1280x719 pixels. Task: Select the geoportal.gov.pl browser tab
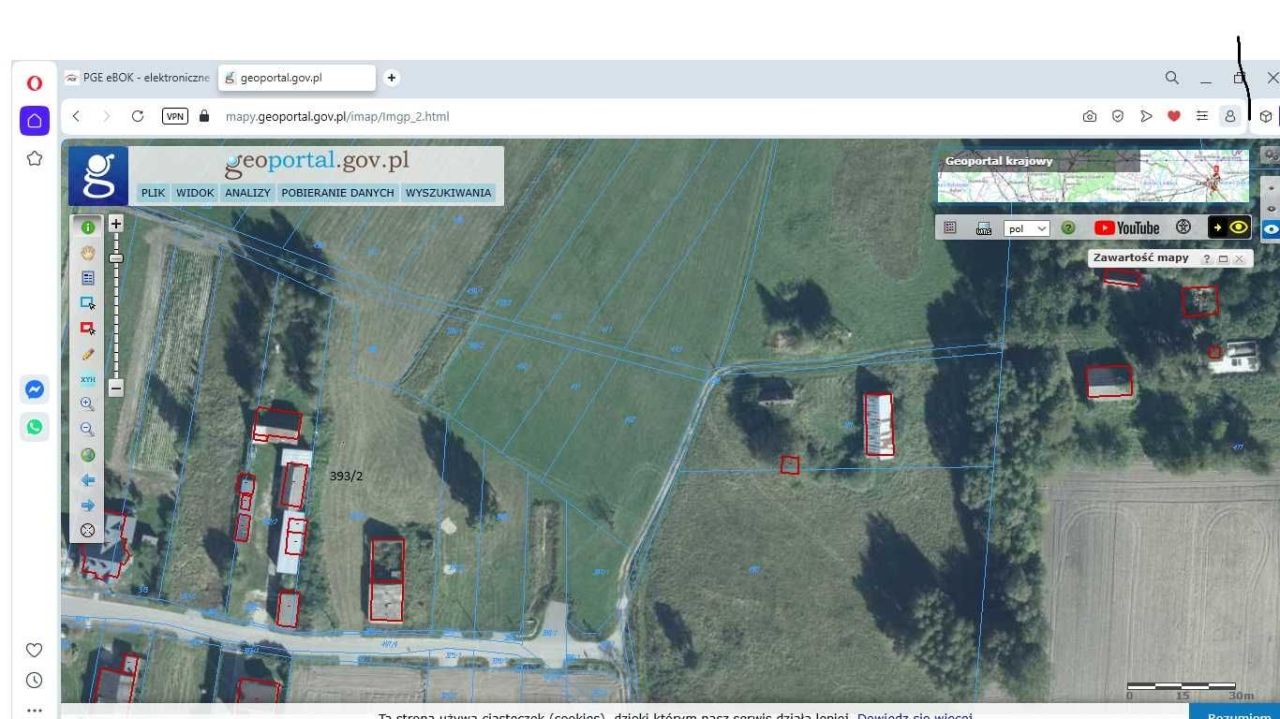296,79
